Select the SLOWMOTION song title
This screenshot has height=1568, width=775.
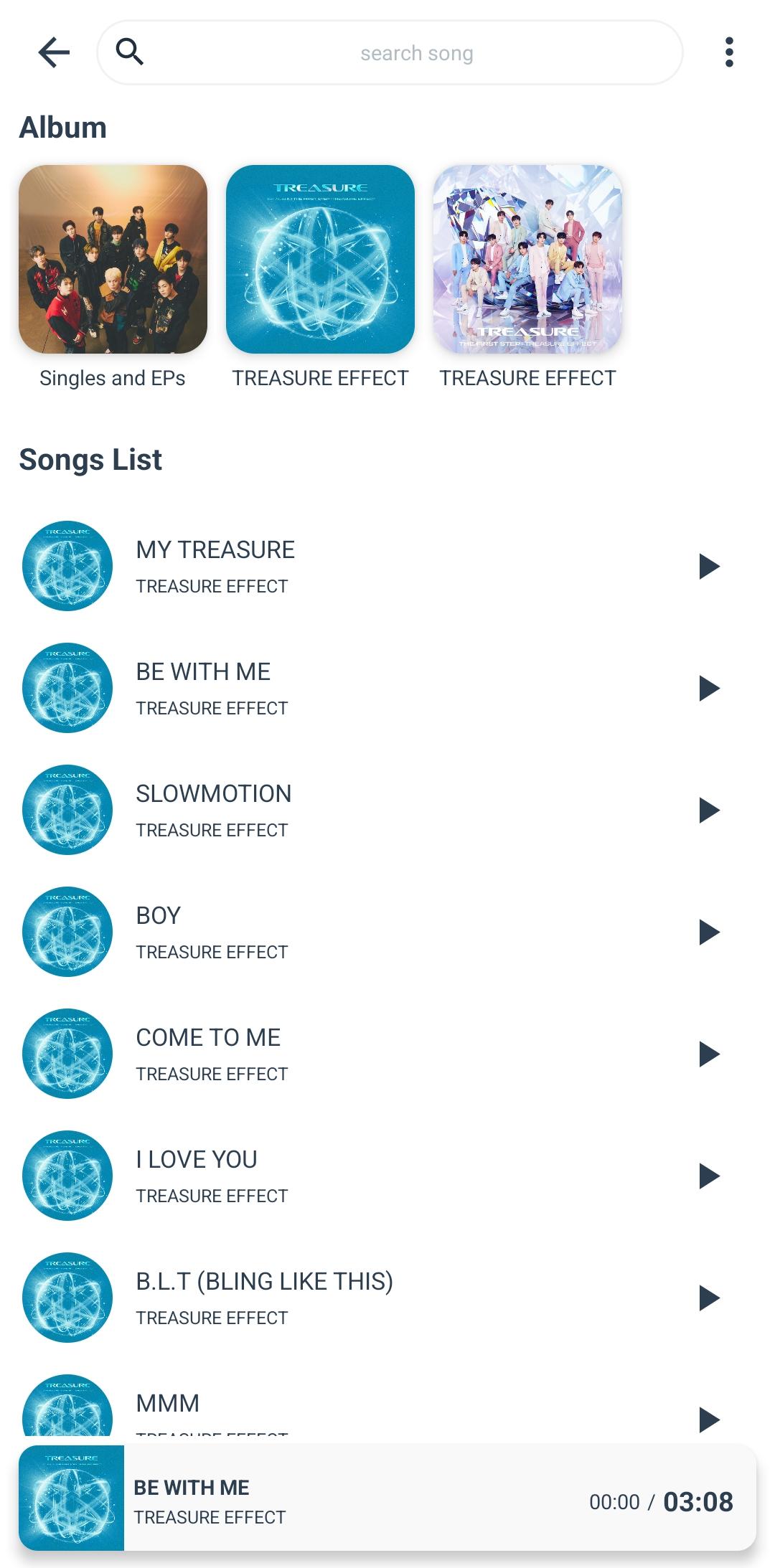(x=214, y=793)
